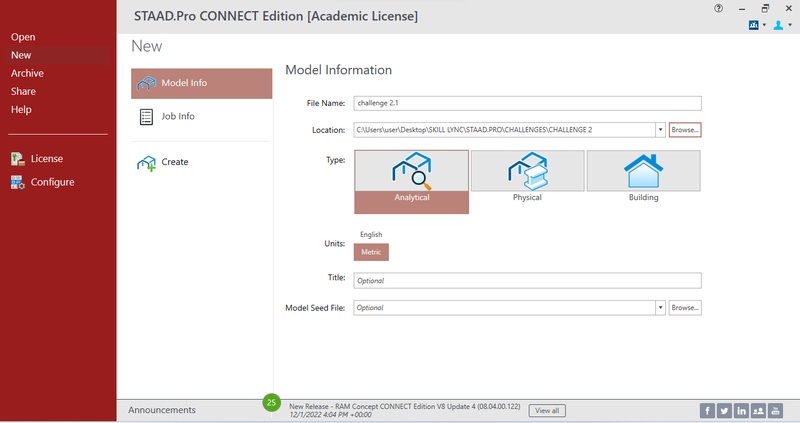Minimize the STAAD.Pro window

tap(742, 8)
